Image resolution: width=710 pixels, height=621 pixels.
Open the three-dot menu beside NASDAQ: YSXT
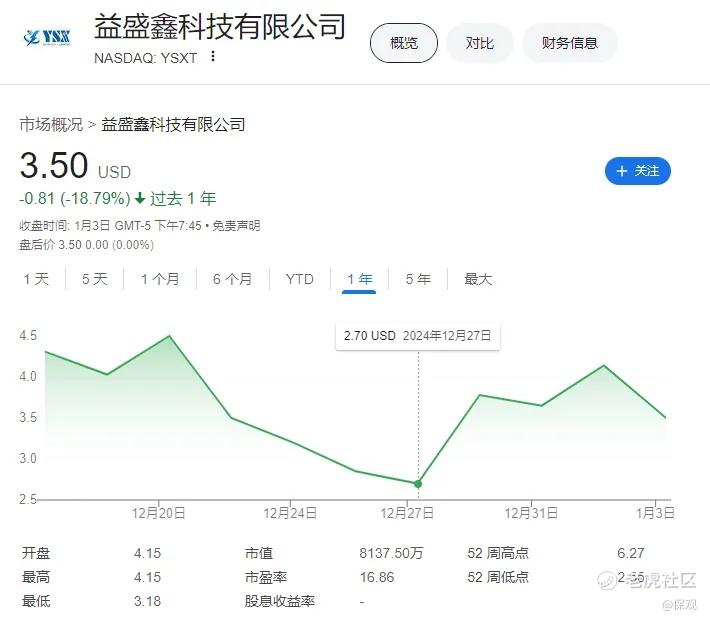click(x=213, y=57)
